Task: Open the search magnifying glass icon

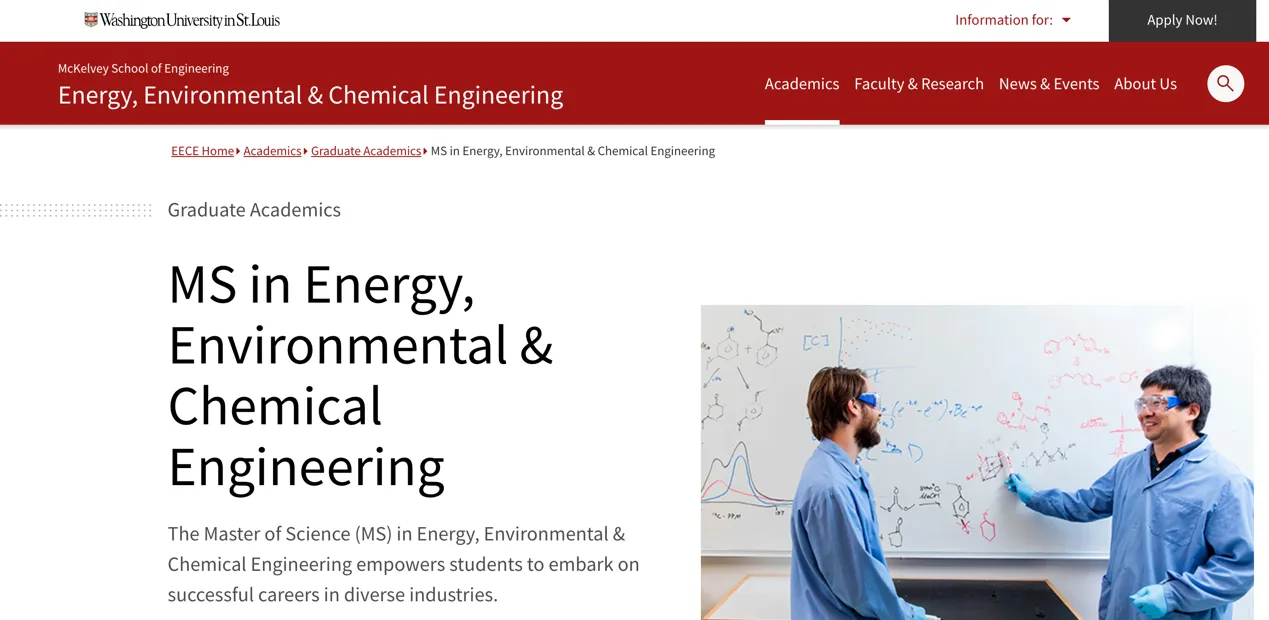Action: [1225, 84]
